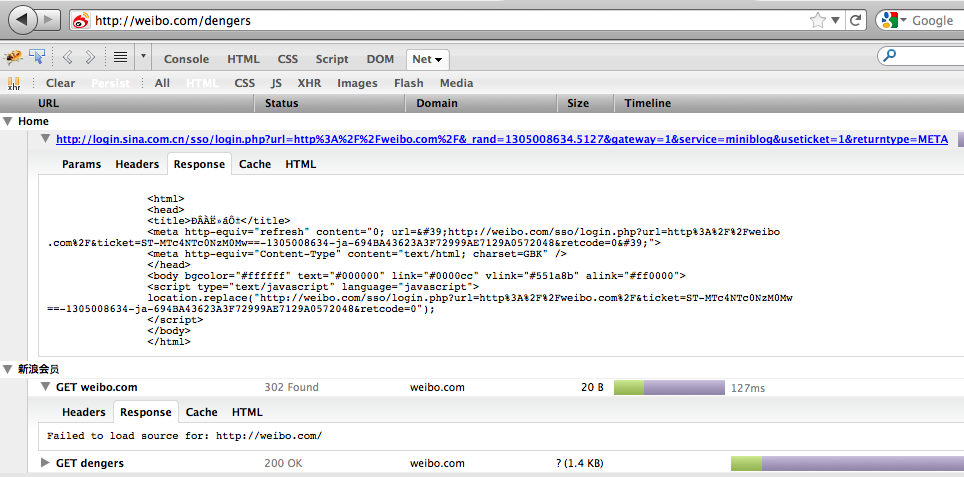Viewport: 964px width, 477px height.
Task: Click the 127ms timeline bar of weibo.com
Action: (x=670, y=387)
